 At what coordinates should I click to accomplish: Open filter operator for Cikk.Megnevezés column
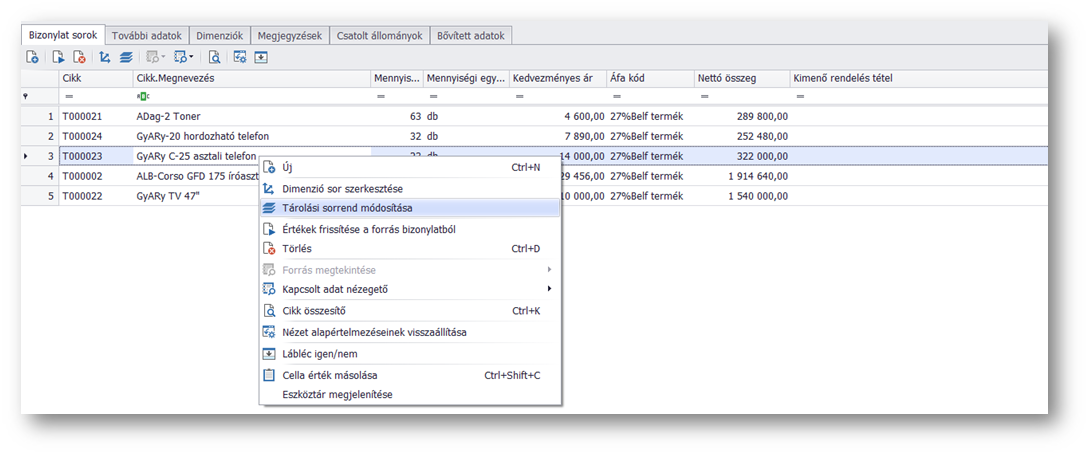point(142,96)
